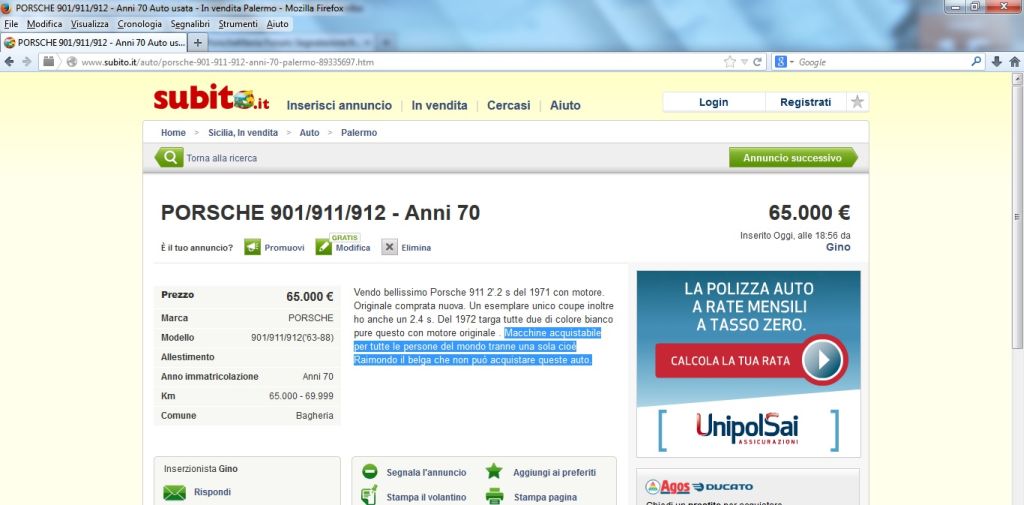Open the Modifica menu in menu bar
The width and height of the screenshot is (1024, 505).
pyautogui.click(x=44, y=24)
